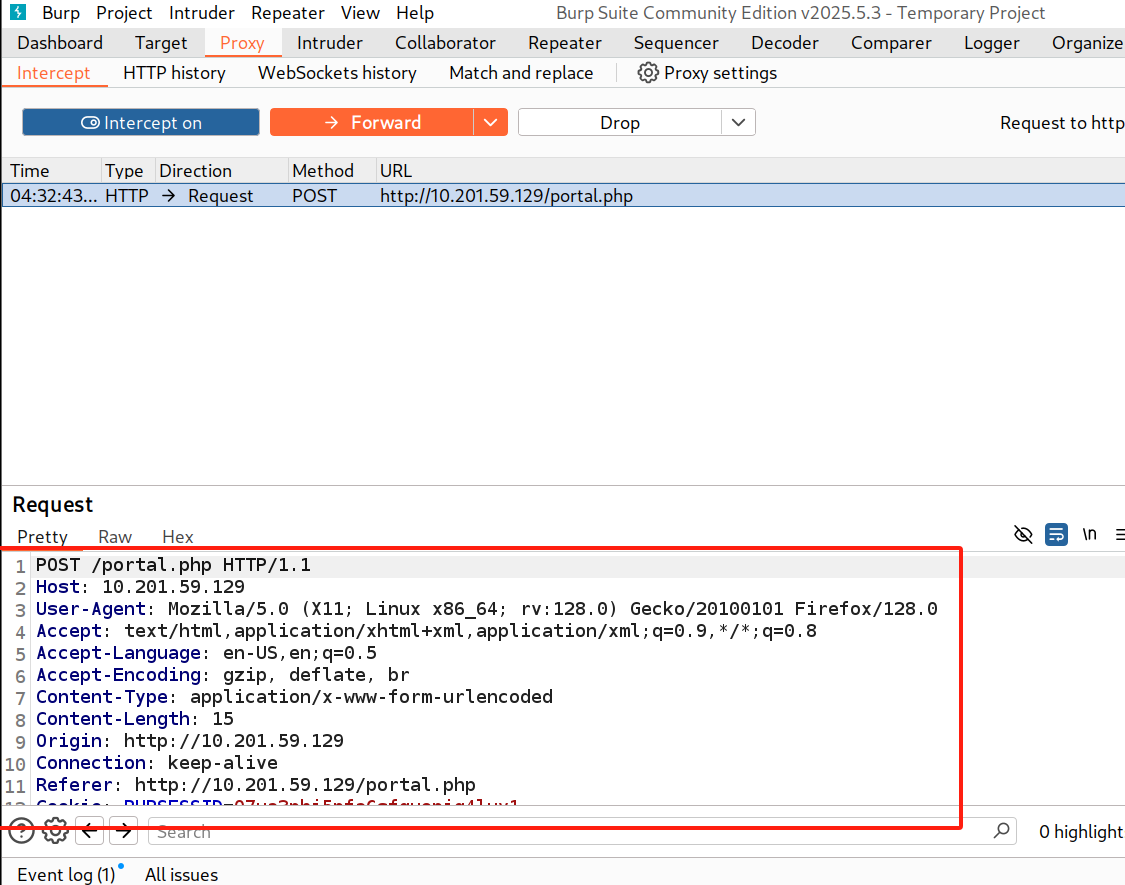Turn off the Intercept on toggle
The height and width of the screenshot is (885, 1125).
141,122
